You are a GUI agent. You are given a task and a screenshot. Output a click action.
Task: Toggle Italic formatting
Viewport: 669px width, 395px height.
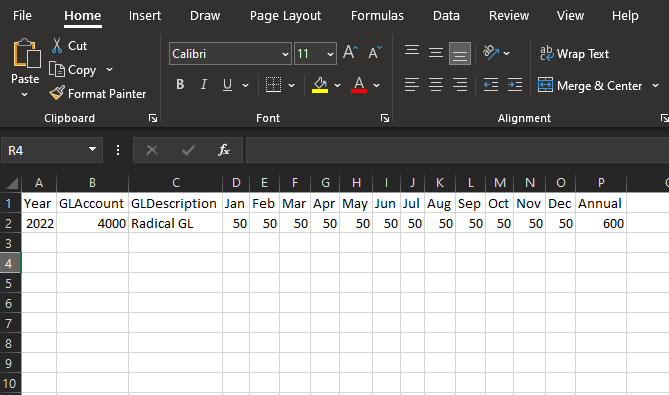204,85
